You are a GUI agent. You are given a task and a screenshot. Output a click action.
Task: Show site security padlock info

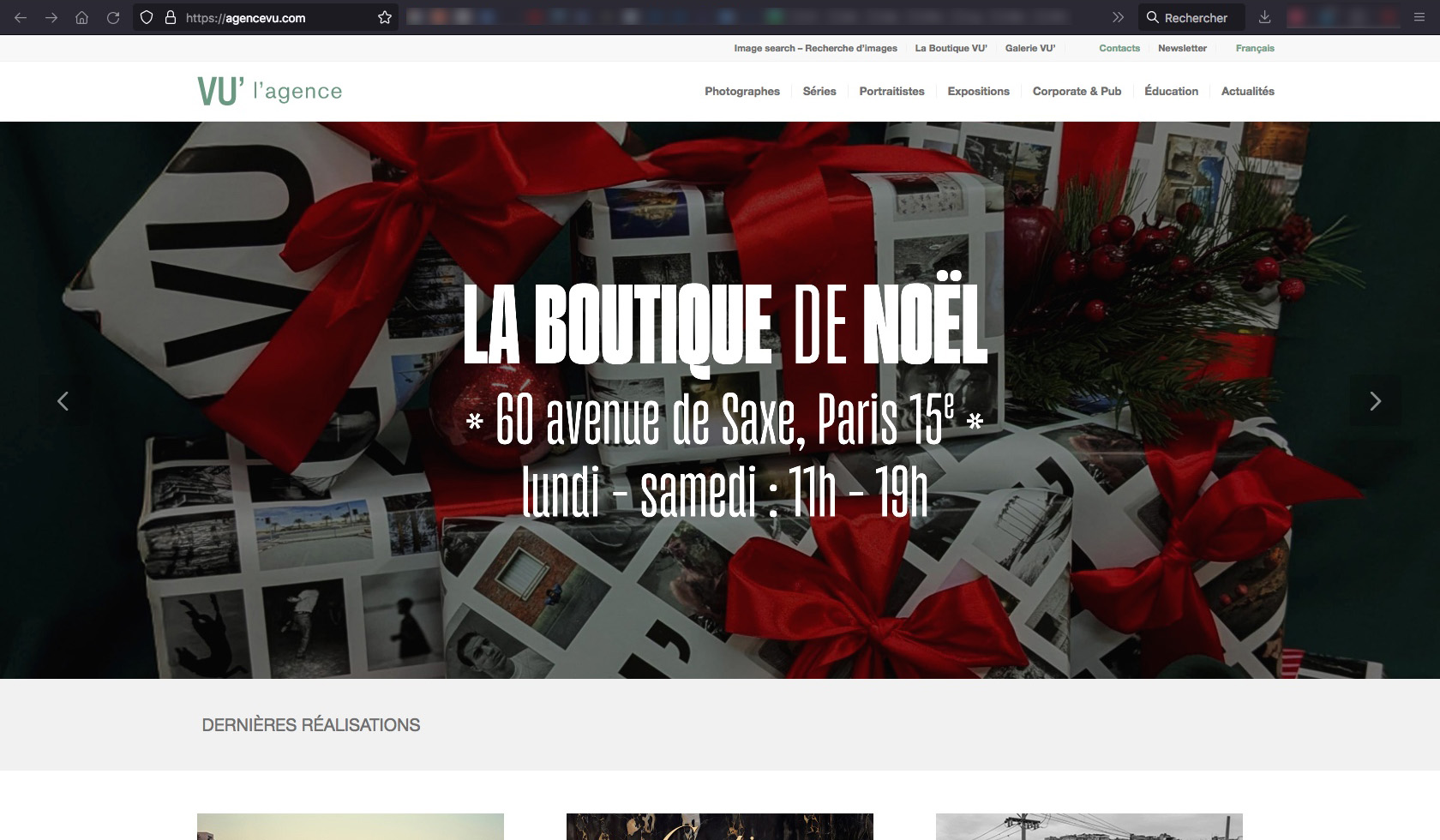[x=170, y=17]
